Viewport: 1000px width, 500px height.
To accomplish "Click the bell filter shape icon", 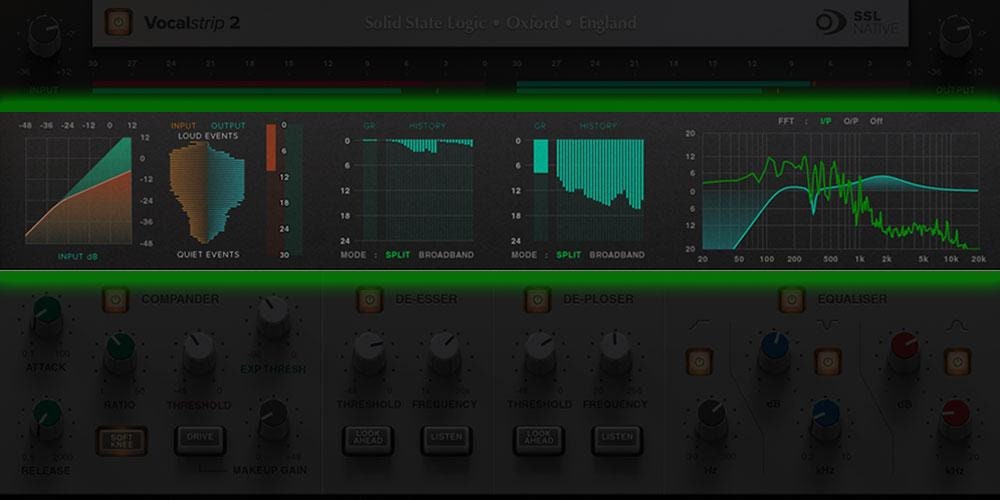I will (958, 326).
